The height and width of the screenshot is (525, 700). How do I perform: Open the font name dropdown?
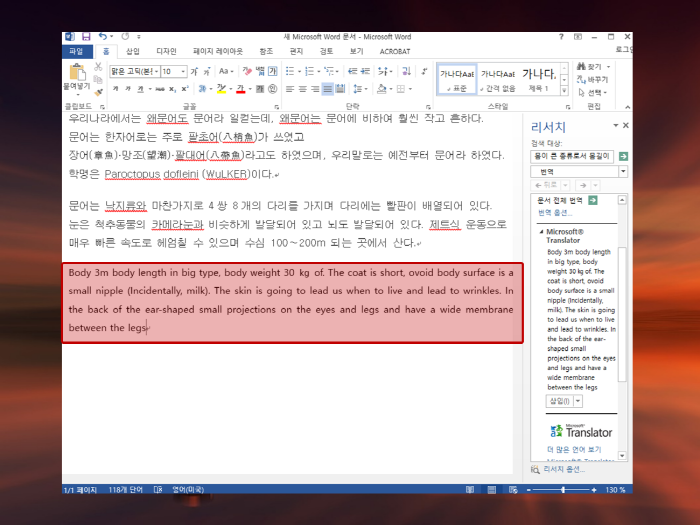point(157,71)
